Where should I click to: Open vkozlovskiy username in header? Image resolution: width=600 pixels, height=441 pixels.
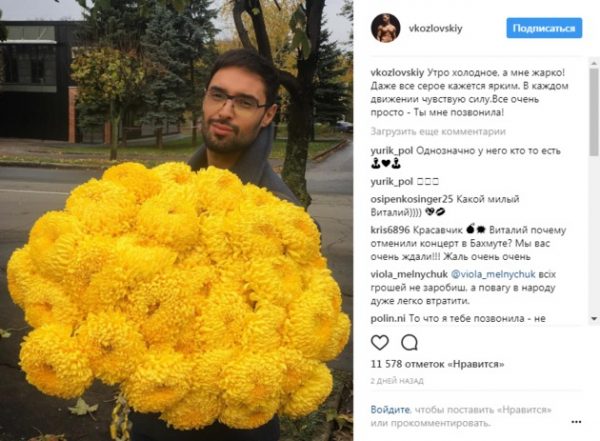point(435,29)
